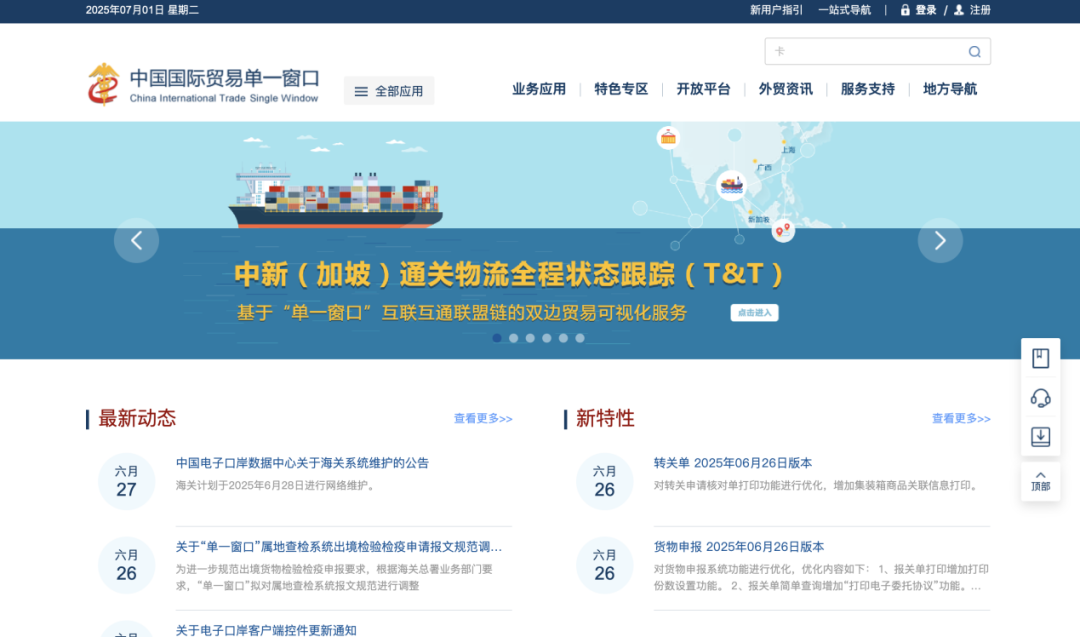
Task: Click the left carousel arrow
Action: (x=136, y=240)
